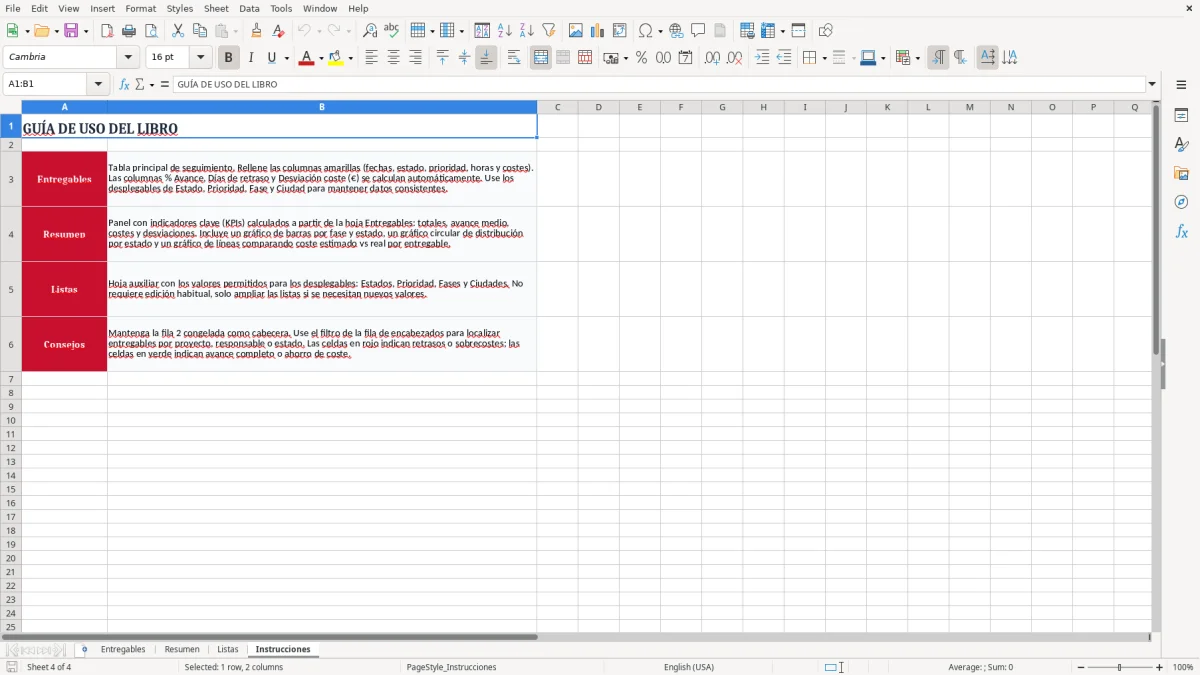Click the Zoom Out minus button
The height and width of the screenshot is (675, 1200).
pyautogui.click(x=1081, y=667)
